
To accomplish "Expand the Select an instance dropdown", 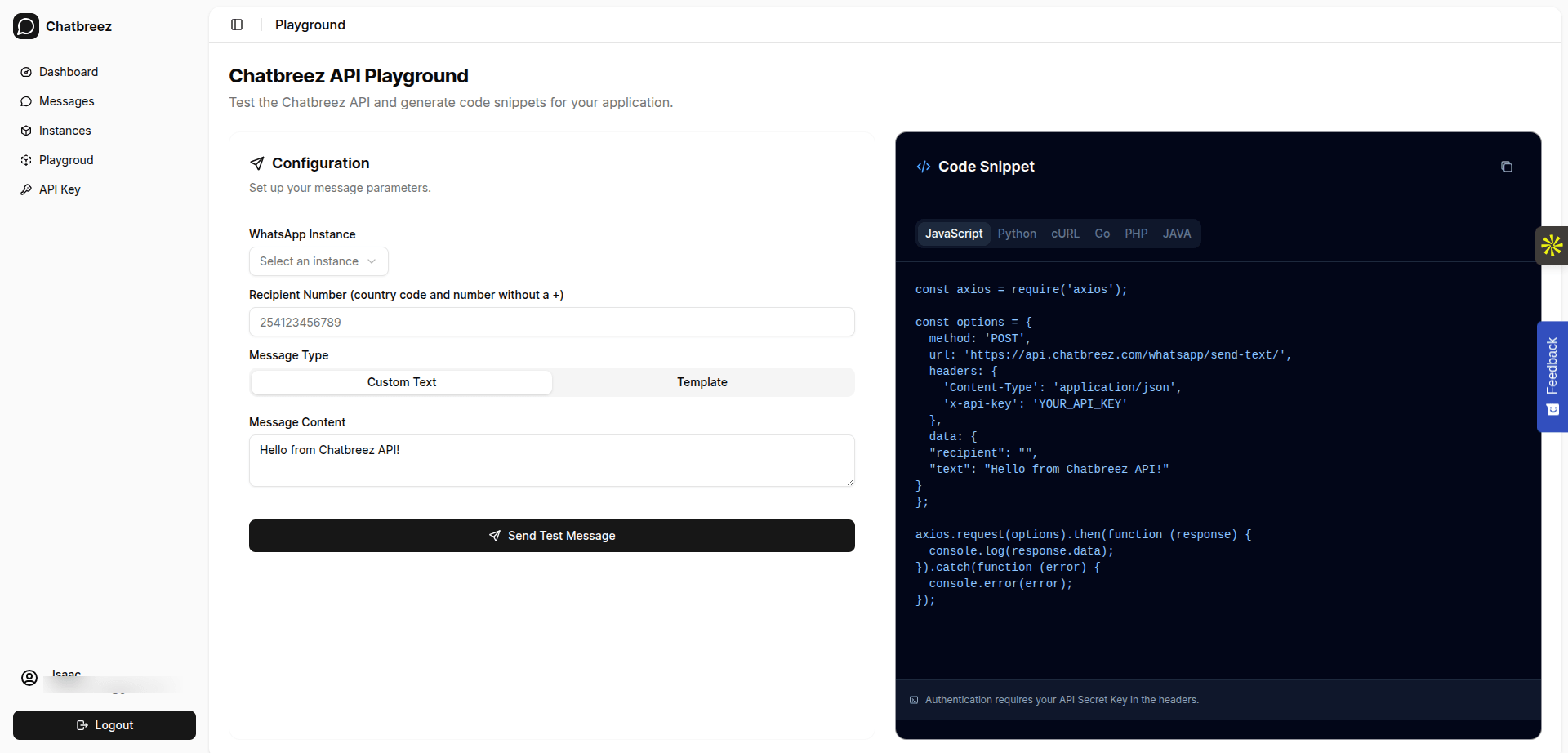I will [318, 261].
